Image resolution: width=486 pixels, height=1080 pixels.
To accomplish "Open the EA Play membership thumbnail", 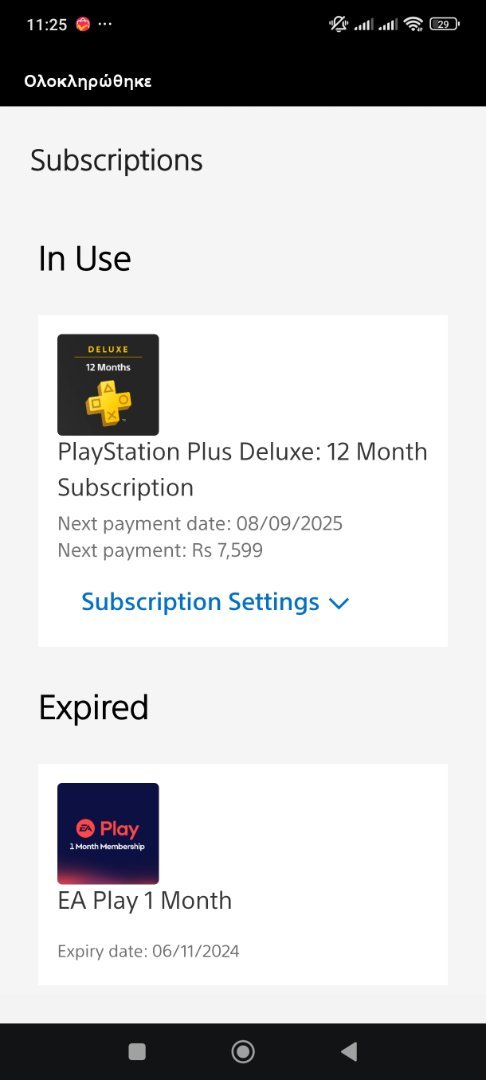I will (x=108, y=833).
